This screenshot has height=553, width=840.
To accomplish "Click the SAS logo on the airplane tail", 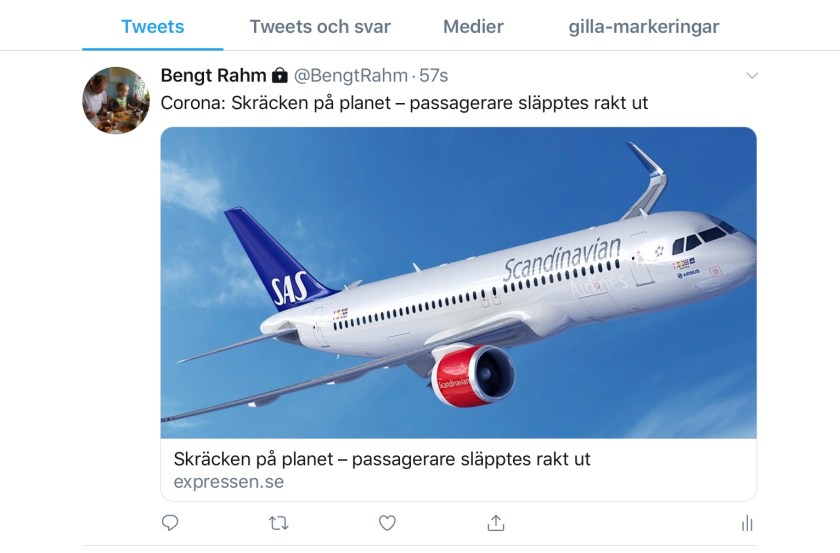I will pyautogui.click(x=290, y=288).
